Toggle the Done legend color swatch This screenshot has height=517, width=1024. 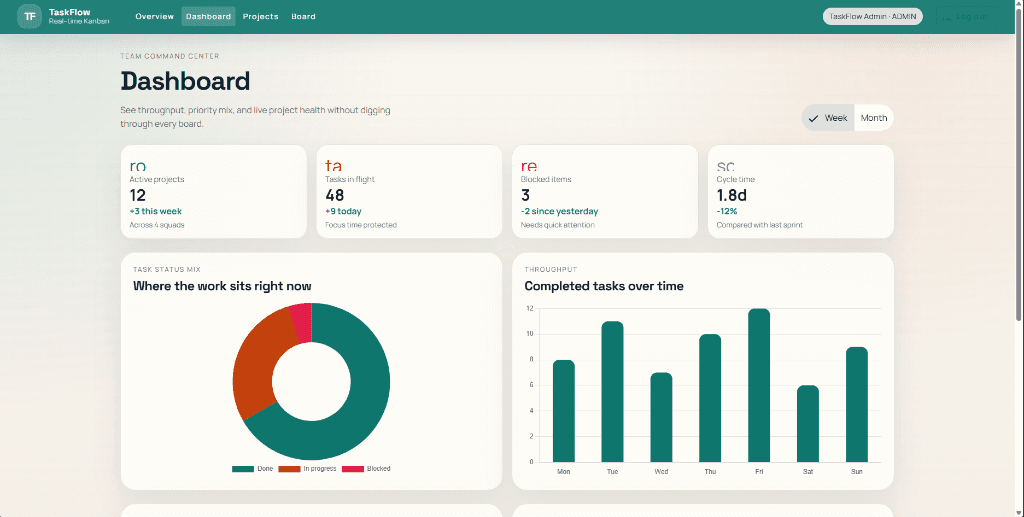243,469
